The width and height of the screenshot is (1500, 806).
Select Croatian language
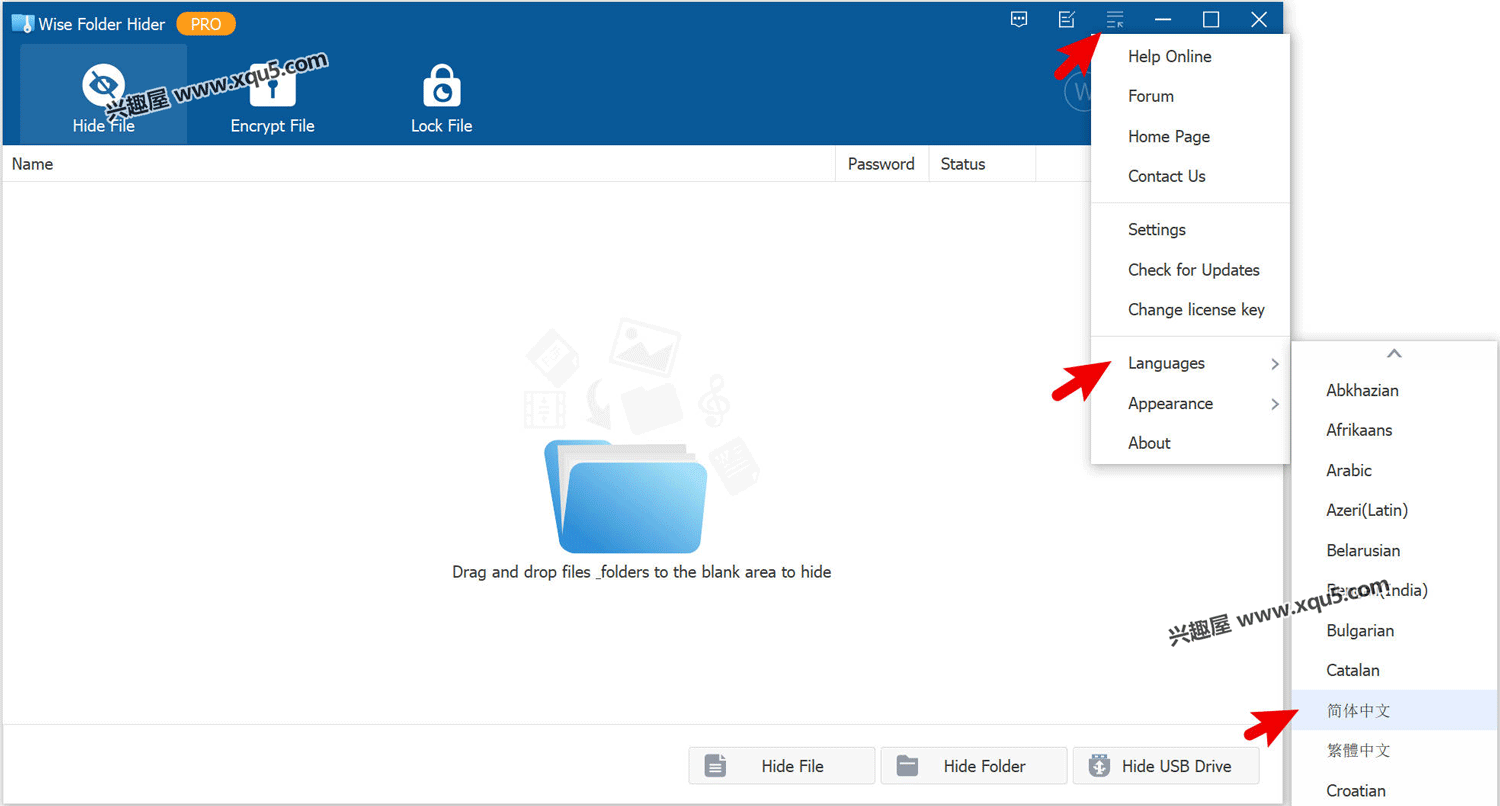(1395, 790)
